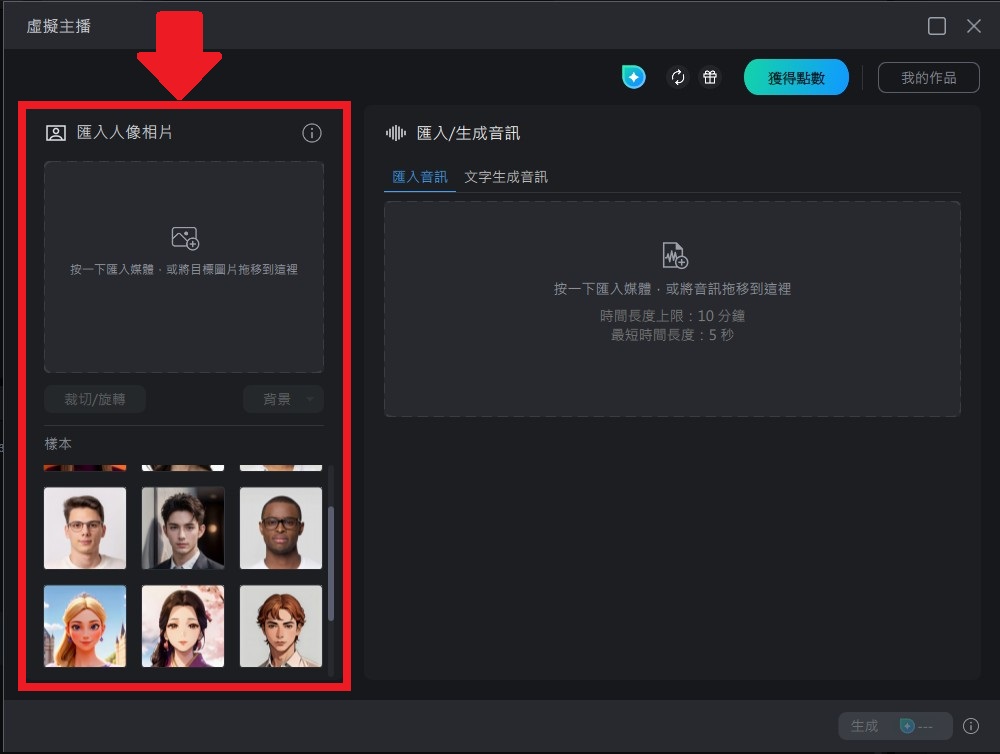Viewport: 1000px width, 754px height.
Task: Select the sample portrait of the man with glasses
Action: coord(85,527)
